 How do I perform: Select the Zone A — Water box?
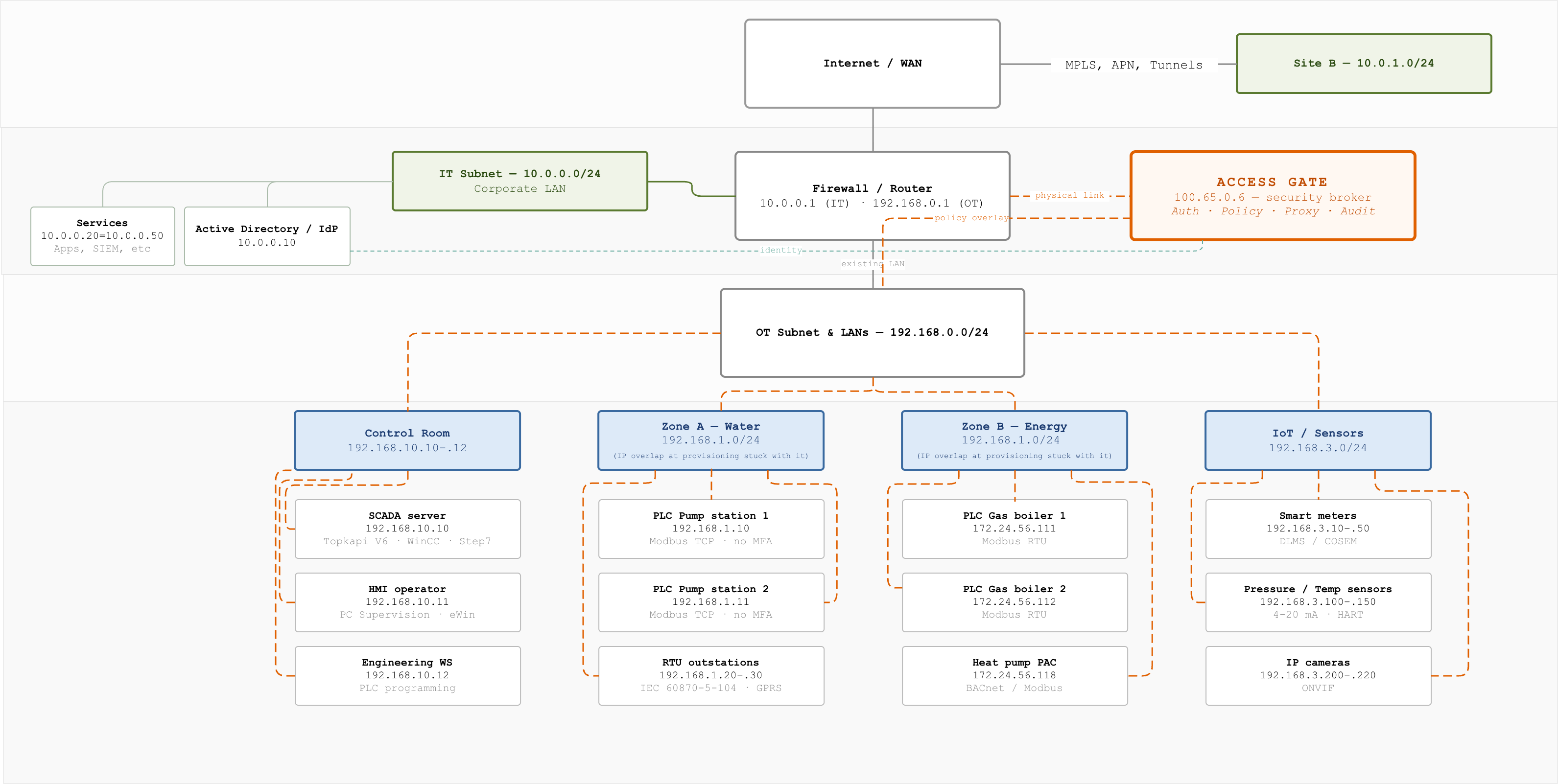710,440
